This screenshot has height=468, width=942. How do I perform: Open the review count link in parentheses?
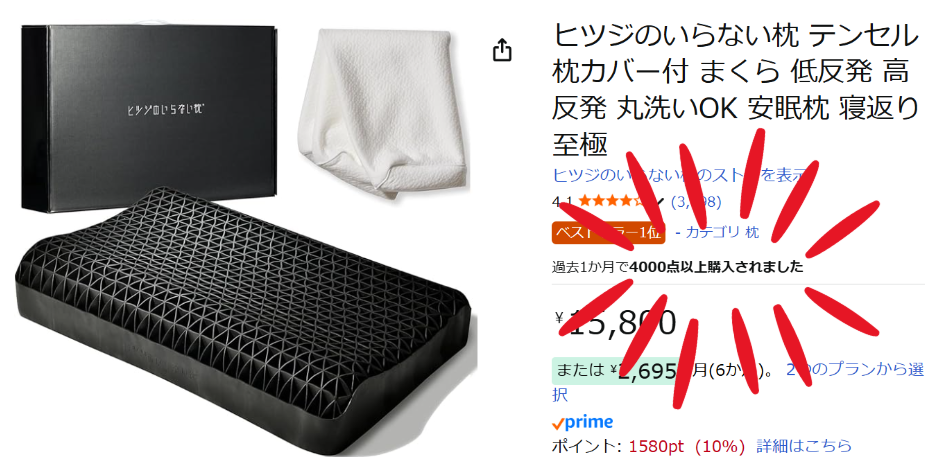tap(696, 202)
